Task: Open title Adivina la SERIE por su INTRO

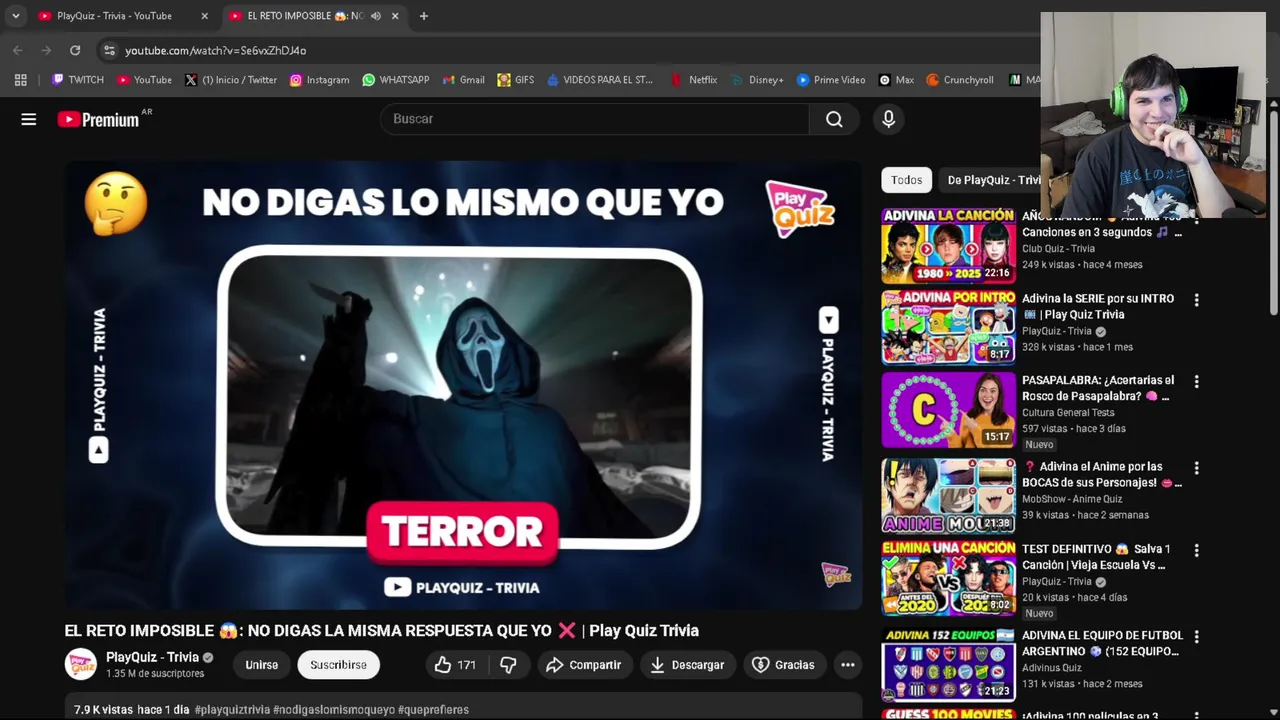Action: coord(1098,307)
